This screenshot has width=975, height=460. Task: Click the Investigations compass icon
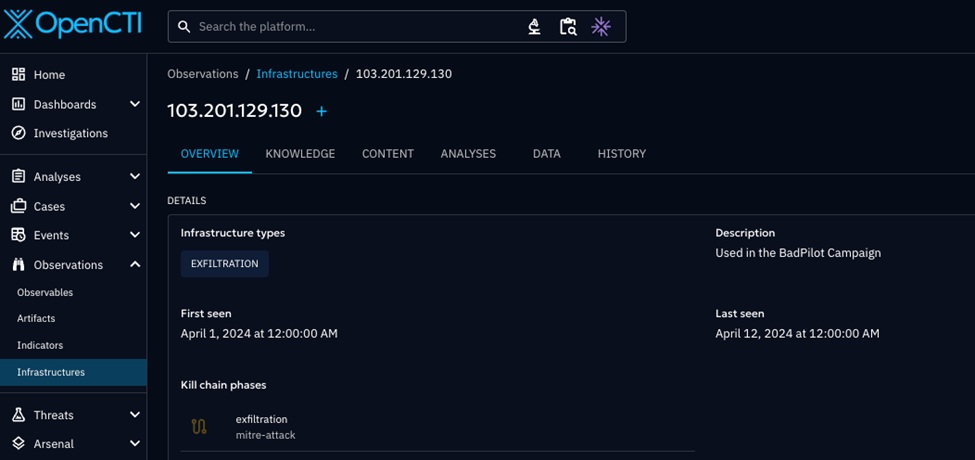[19, 133]
